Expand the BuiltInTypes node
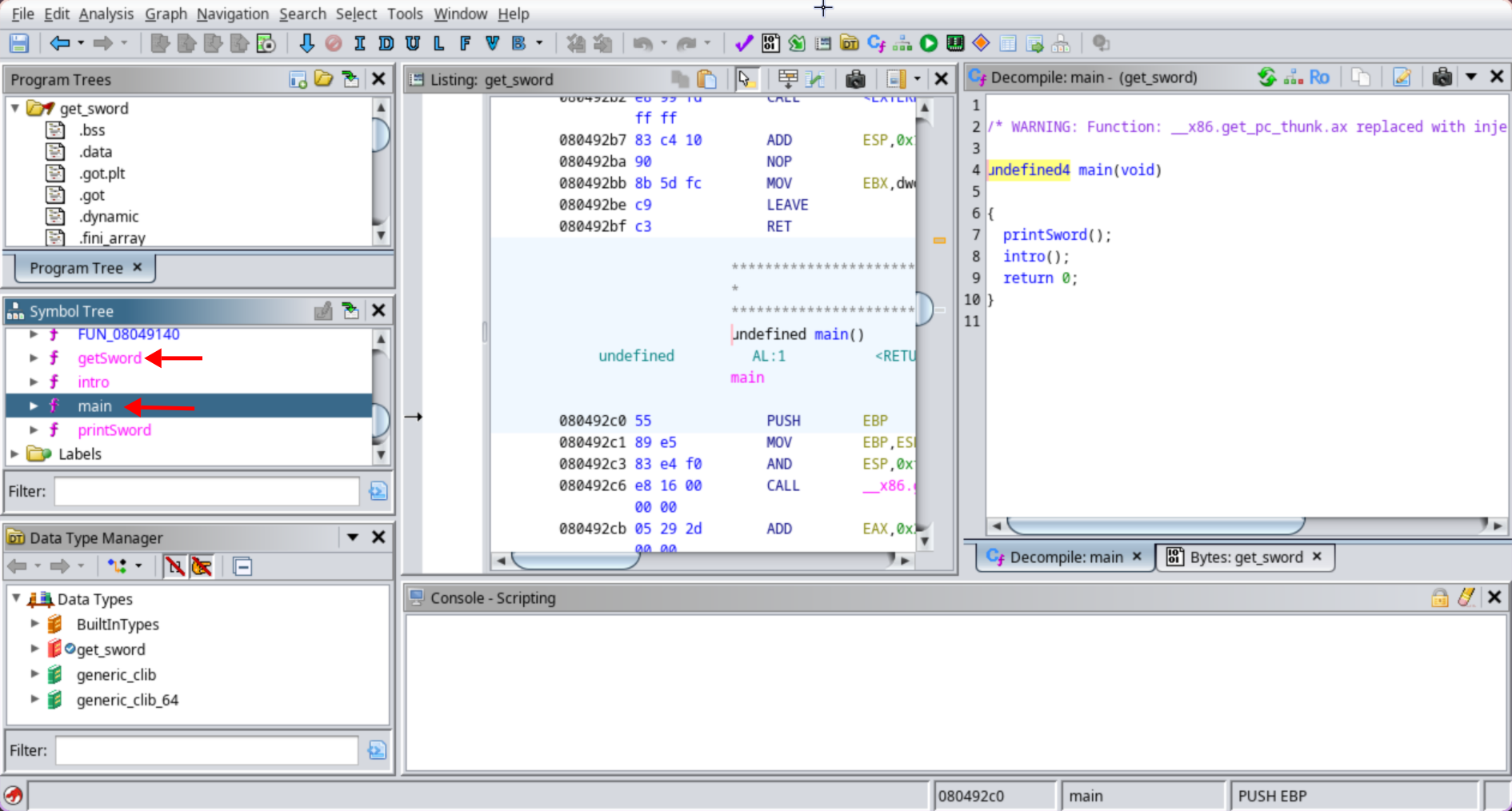This screenshot has width=1512, height=811. tap(34, 624)
